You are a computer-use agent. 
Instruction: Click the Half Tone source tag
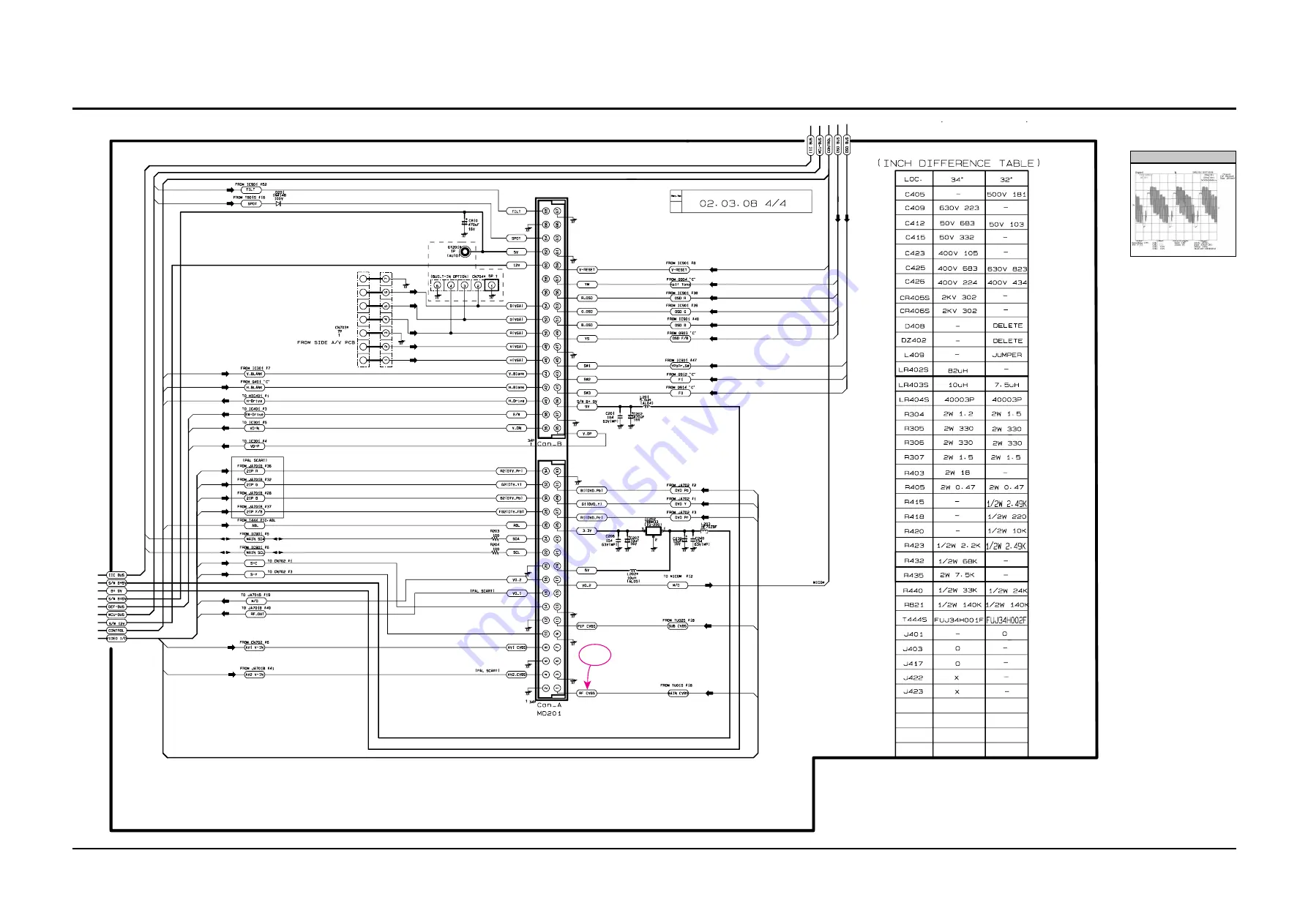coord(680,285)
